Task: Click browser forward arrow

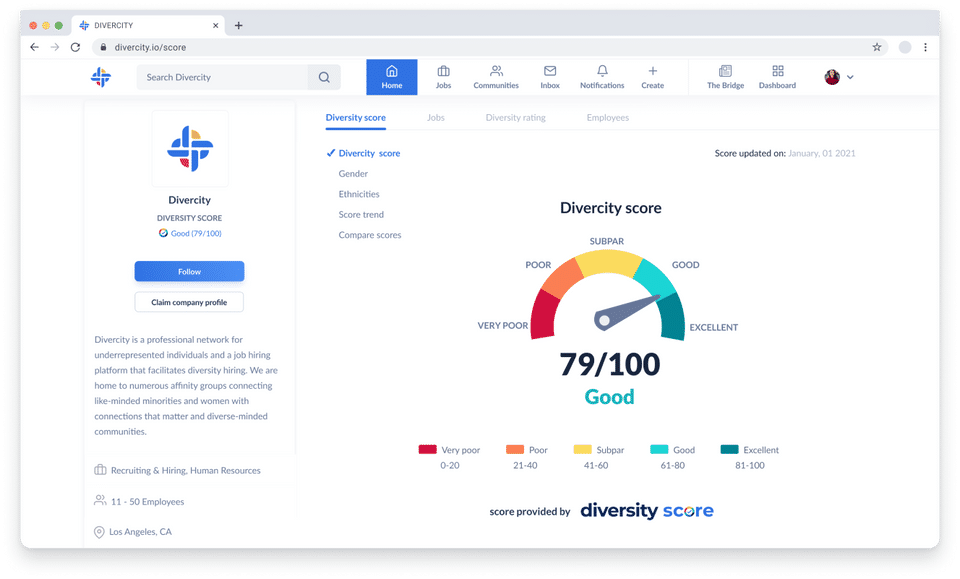Action: (55, 47)
